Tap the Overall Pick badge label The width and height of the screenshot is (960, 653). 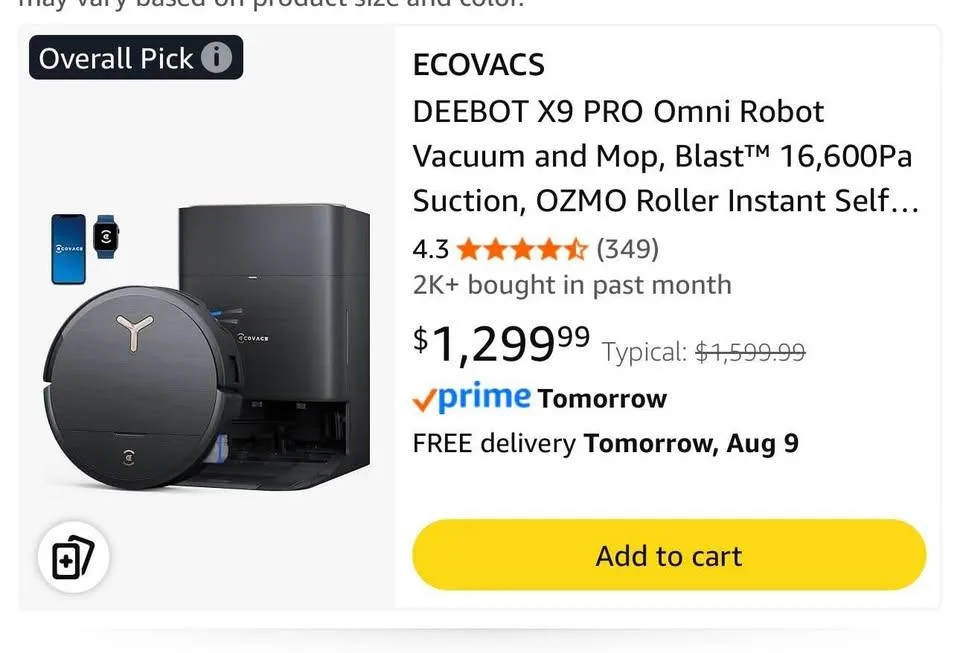click(x=115, y=58)
